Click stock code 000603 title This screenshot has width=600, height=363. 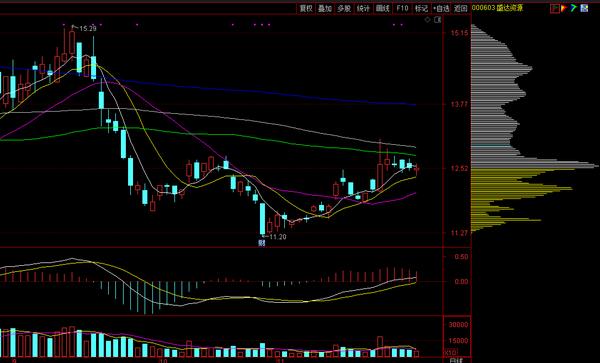point(497,8)
